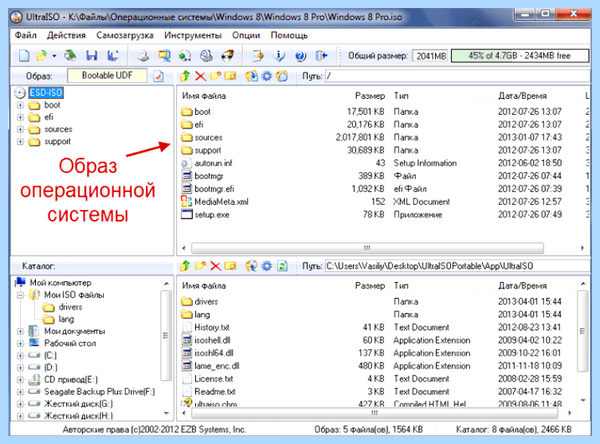Click the Mount to virtual drive icon
Image resolution: width=600 pixels, height=444 pixels.
tap(206, 56)
